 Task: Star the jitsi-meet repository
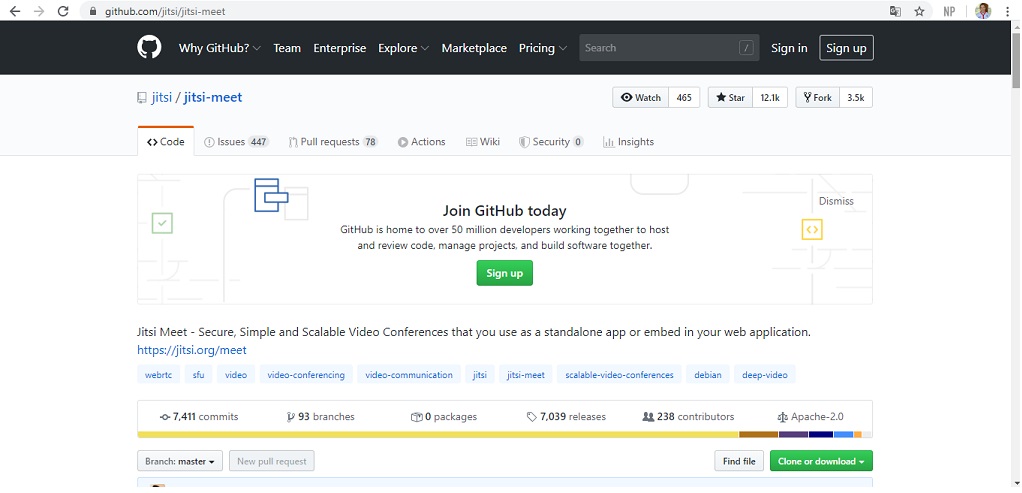(730, 98)
